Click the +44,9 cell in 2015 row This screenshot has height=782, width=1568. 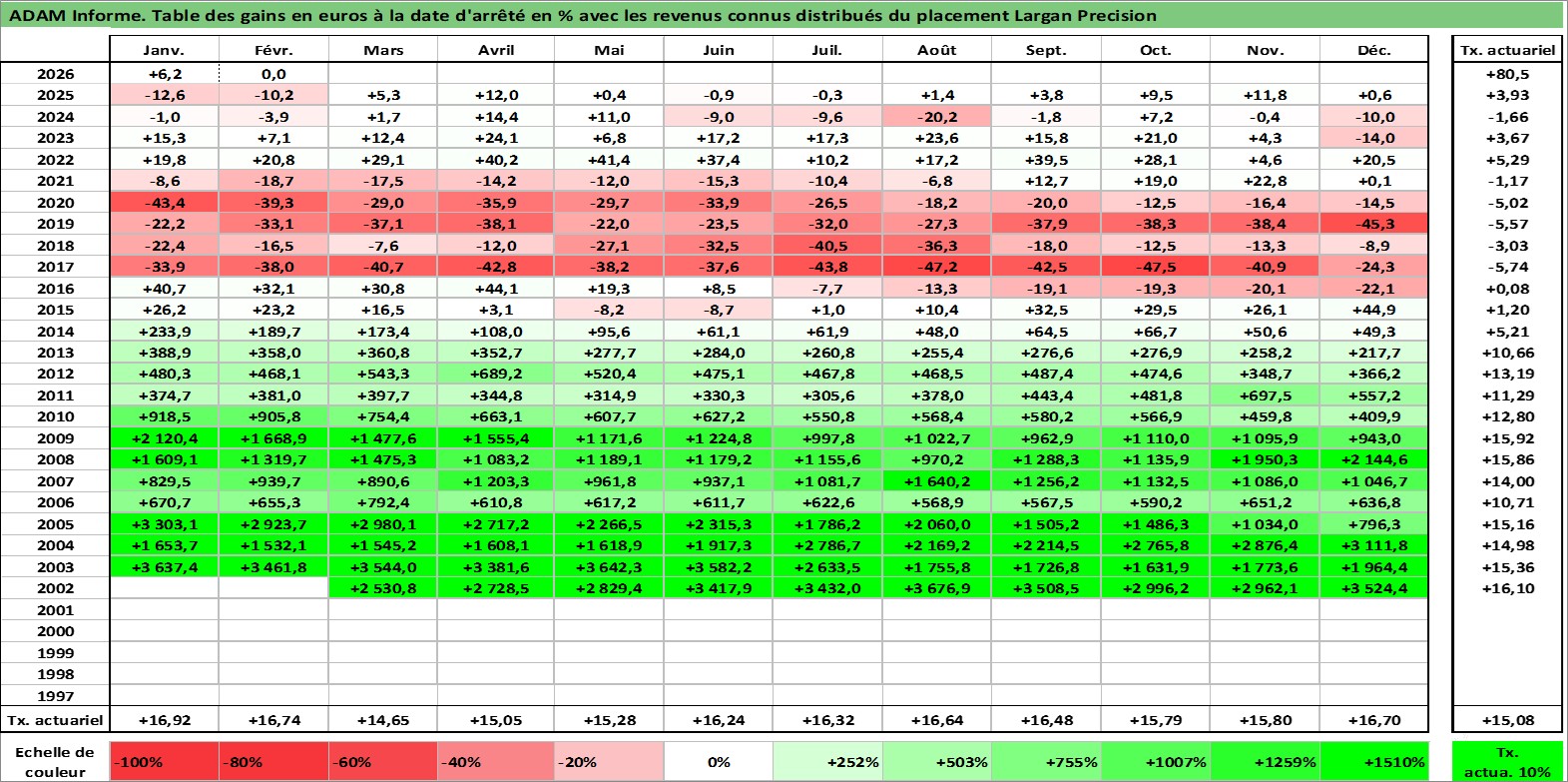[x=1373, y=310]
